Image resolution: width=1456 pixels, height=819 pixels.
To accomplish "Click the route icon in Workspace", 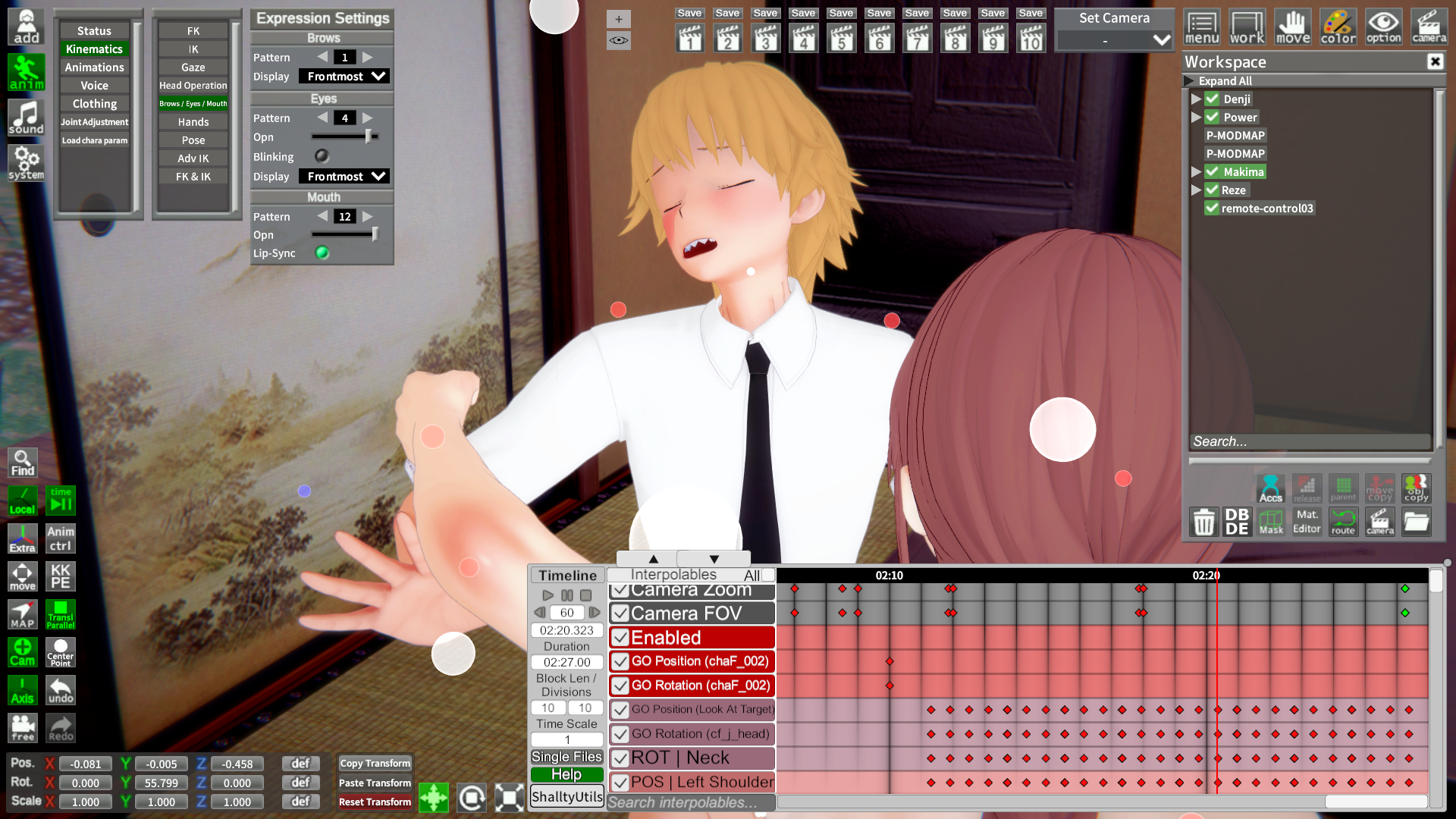I will click(1343, 522).
